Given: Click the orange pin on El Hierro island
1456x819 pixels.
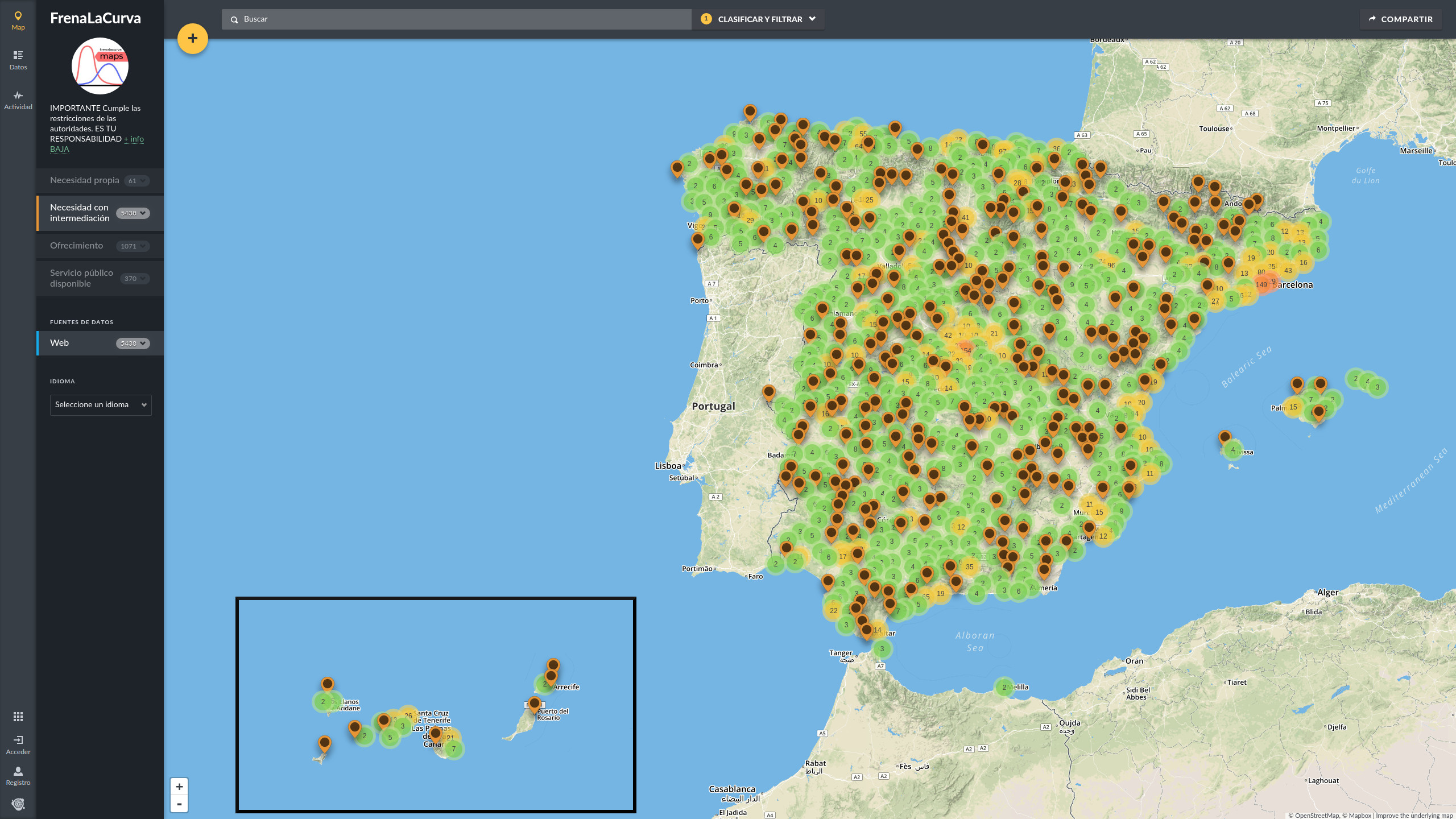Looking at the screenshot, I should point(325,744).
